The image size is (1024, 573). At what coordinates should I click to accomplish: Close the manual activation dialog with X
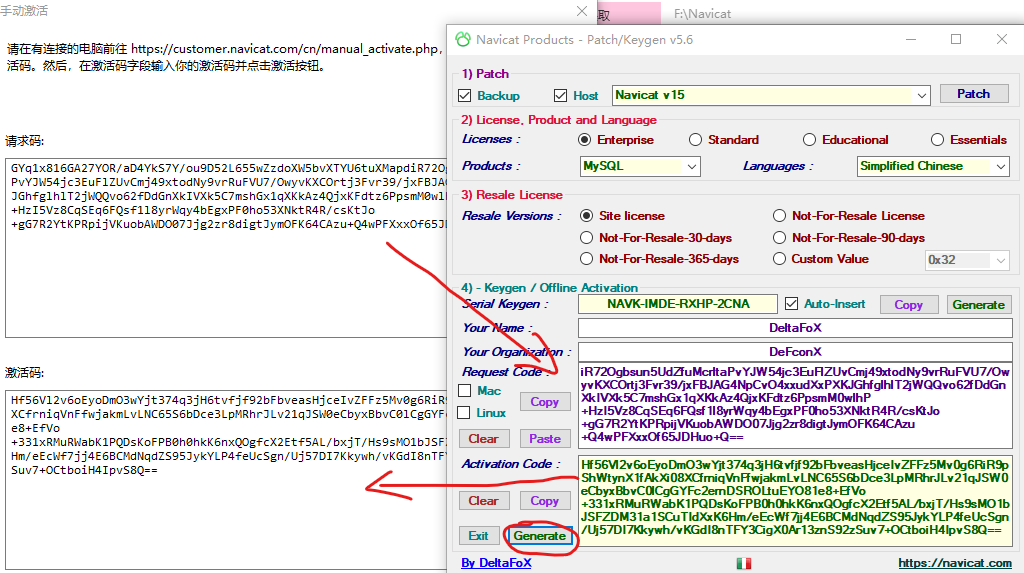[582, 11]
